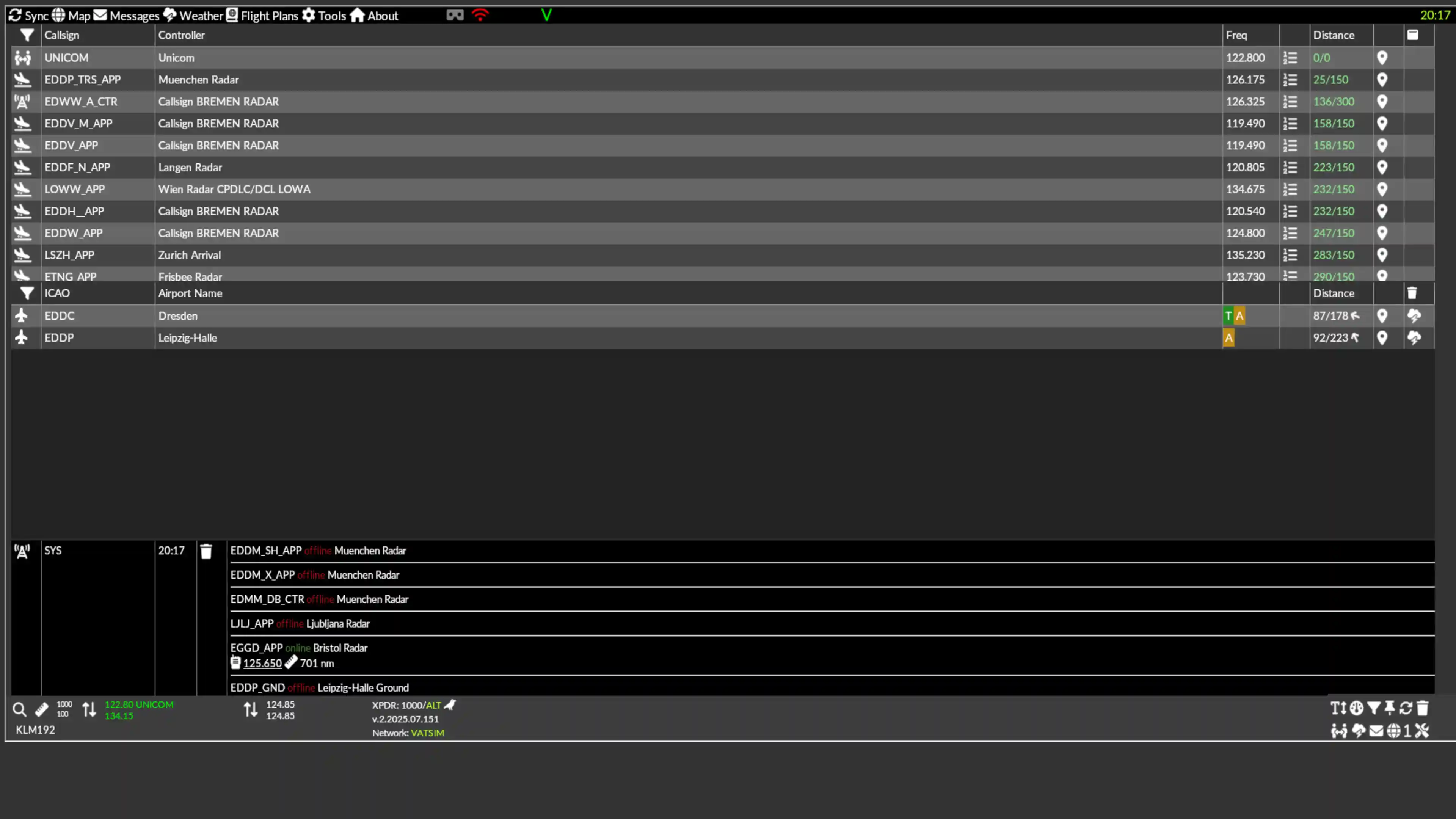Viewport: 1456px width, 819px height.
Task: Open the Flight Plans menu
Action: (x=262, y=15)
